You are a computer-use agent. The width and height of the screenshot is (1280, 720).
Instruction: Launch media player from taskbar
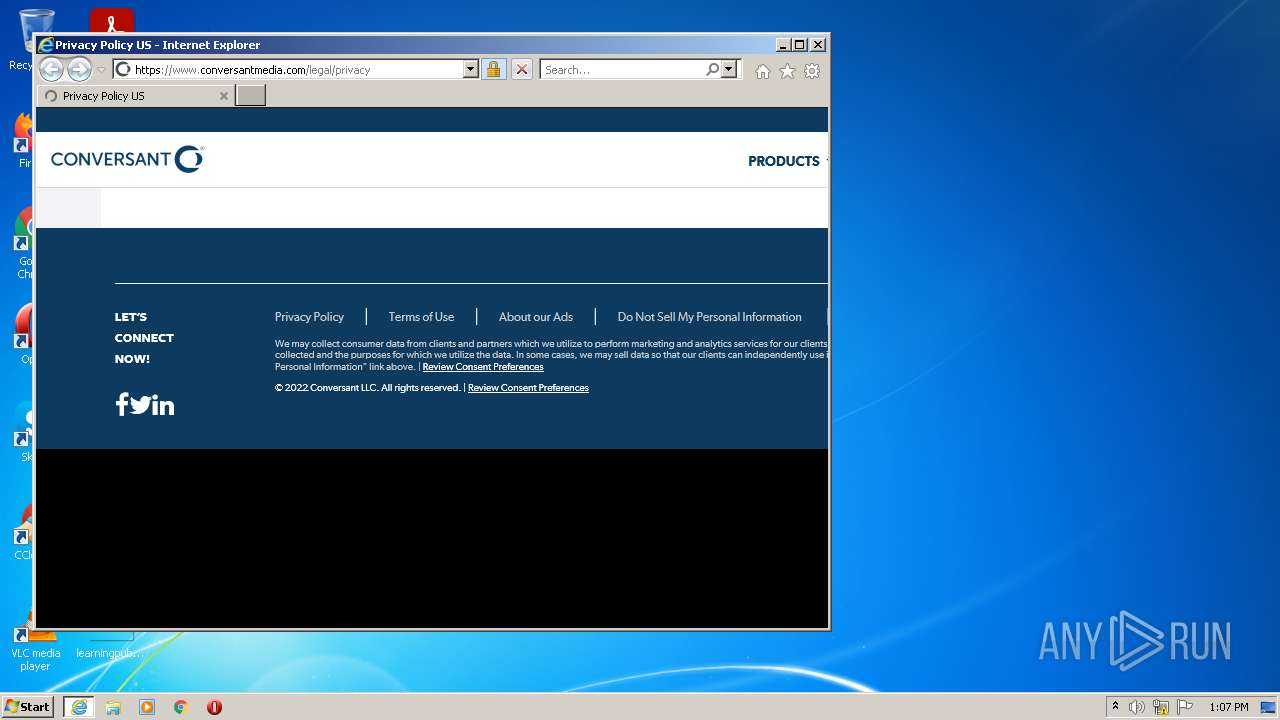147,707
